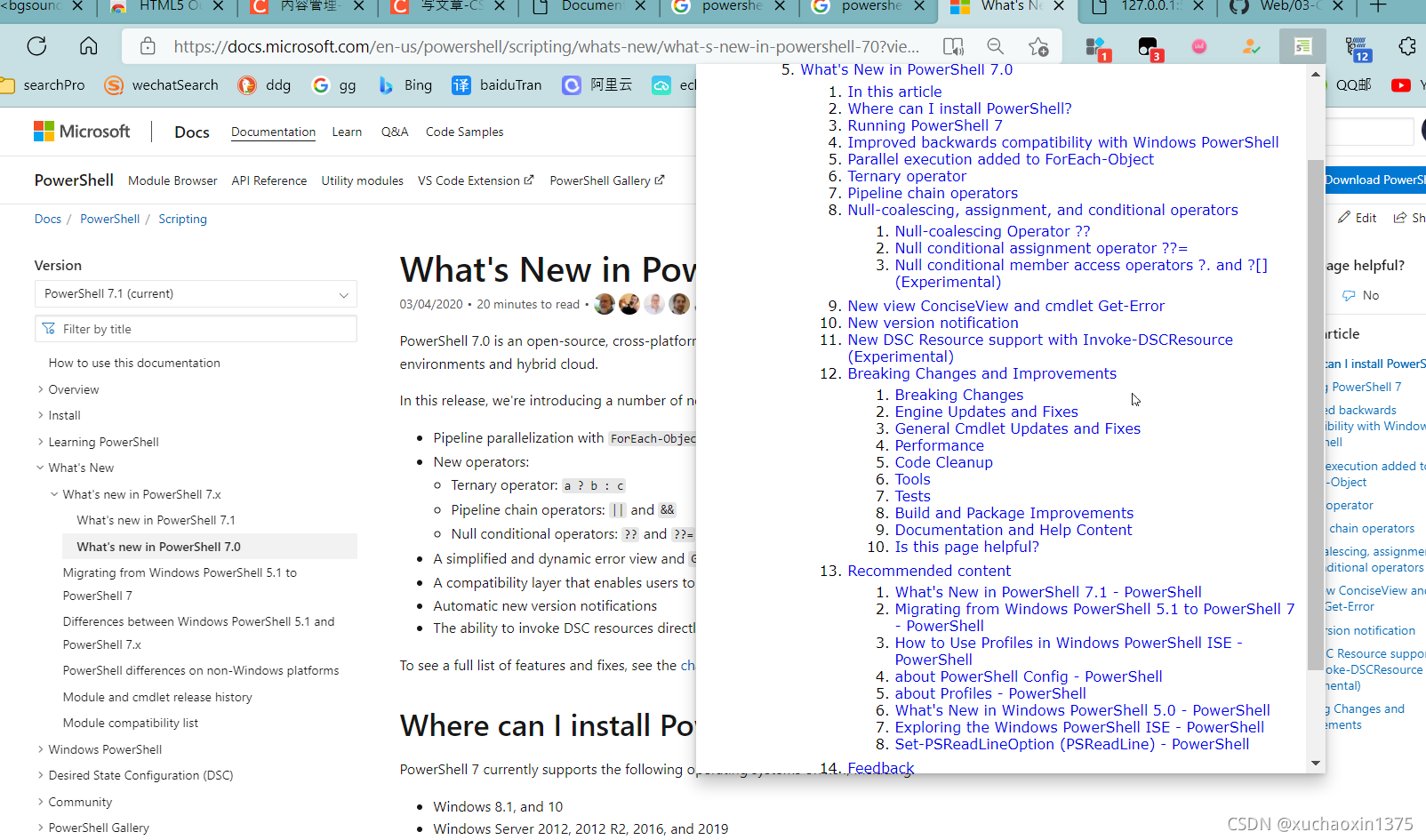Switch to the Document browser tab
Image resolution: width=1426 pixels, height=840 pixels.
click(588, 7)
